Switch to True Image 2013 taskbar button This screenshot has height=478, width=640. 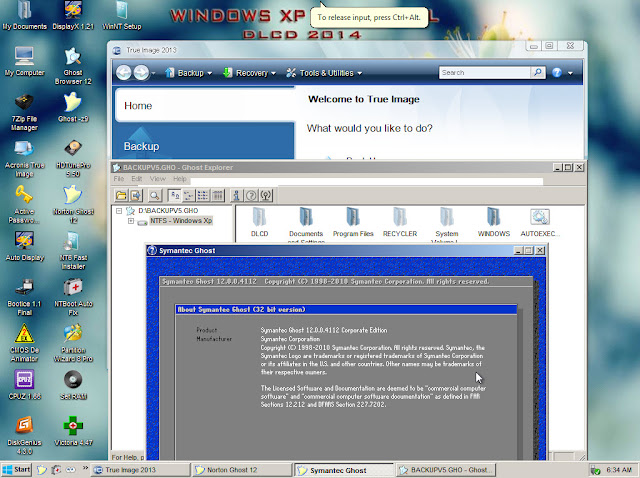pyautogui.click(x=140, y=470)
